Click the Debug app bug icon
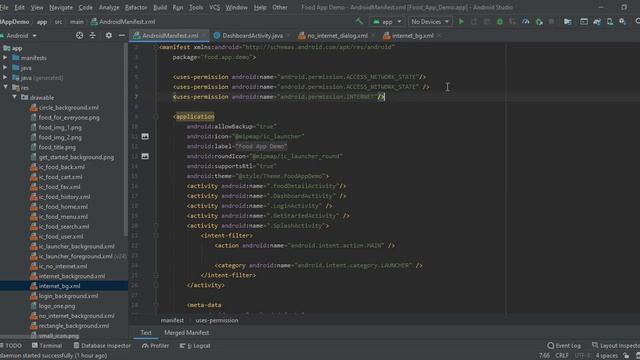The height and width of the screenshot is (360, 640). 500,22
